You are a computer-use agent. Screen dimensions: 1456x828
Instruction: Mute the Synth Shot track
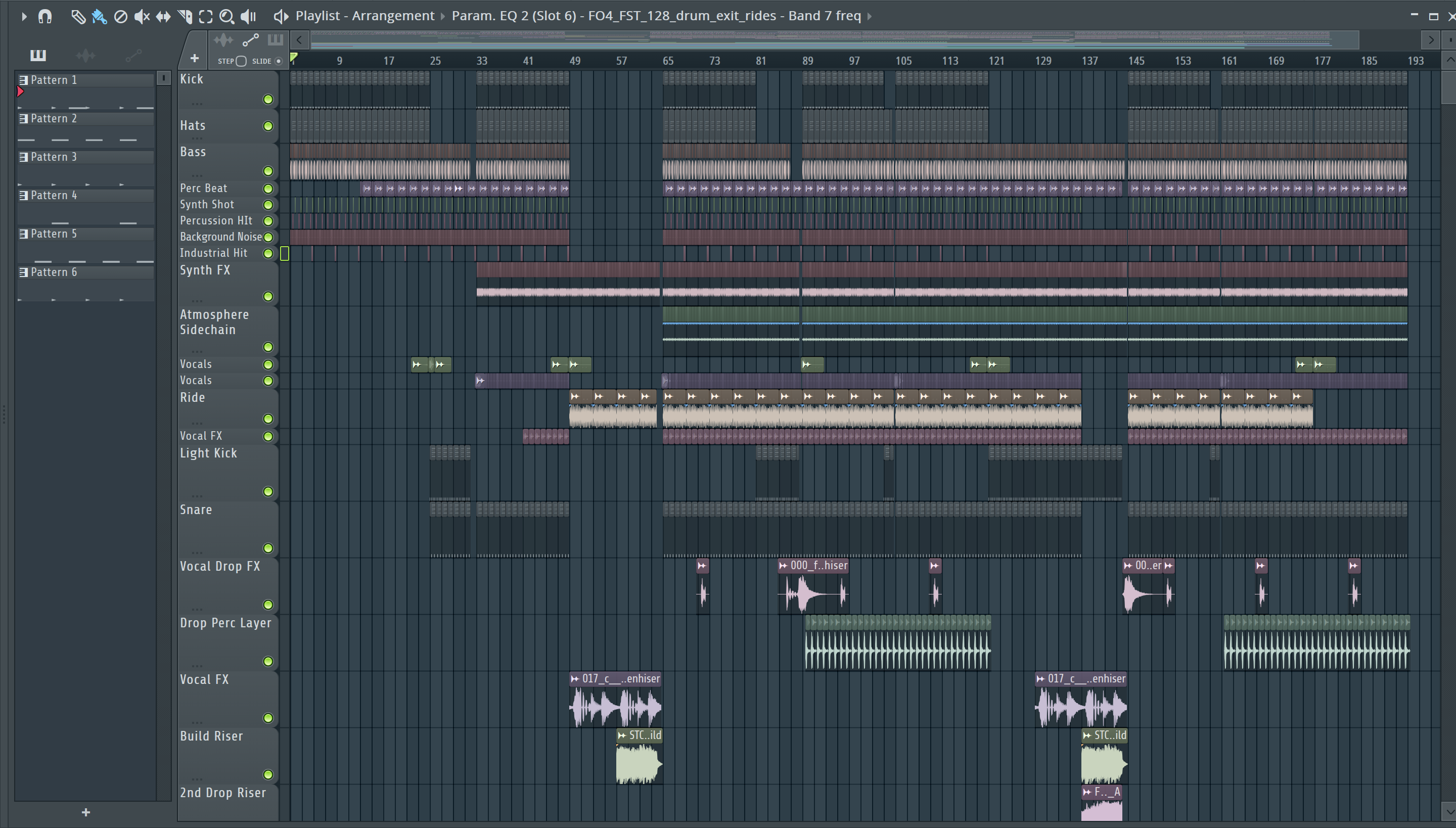click(268, 205)
